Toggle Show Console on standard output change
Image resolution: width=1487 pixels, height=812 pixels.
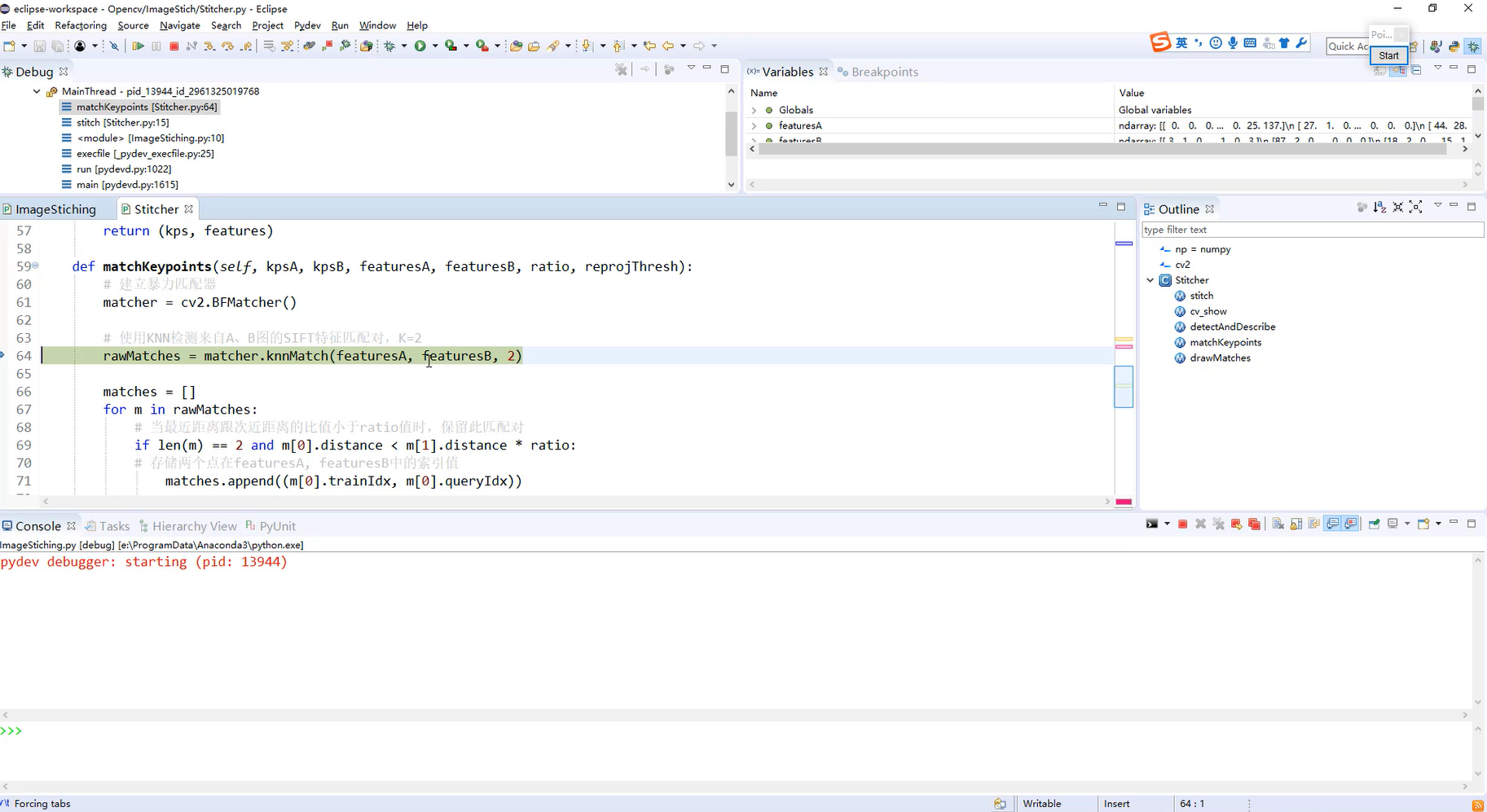click(x=1332, y=524)
